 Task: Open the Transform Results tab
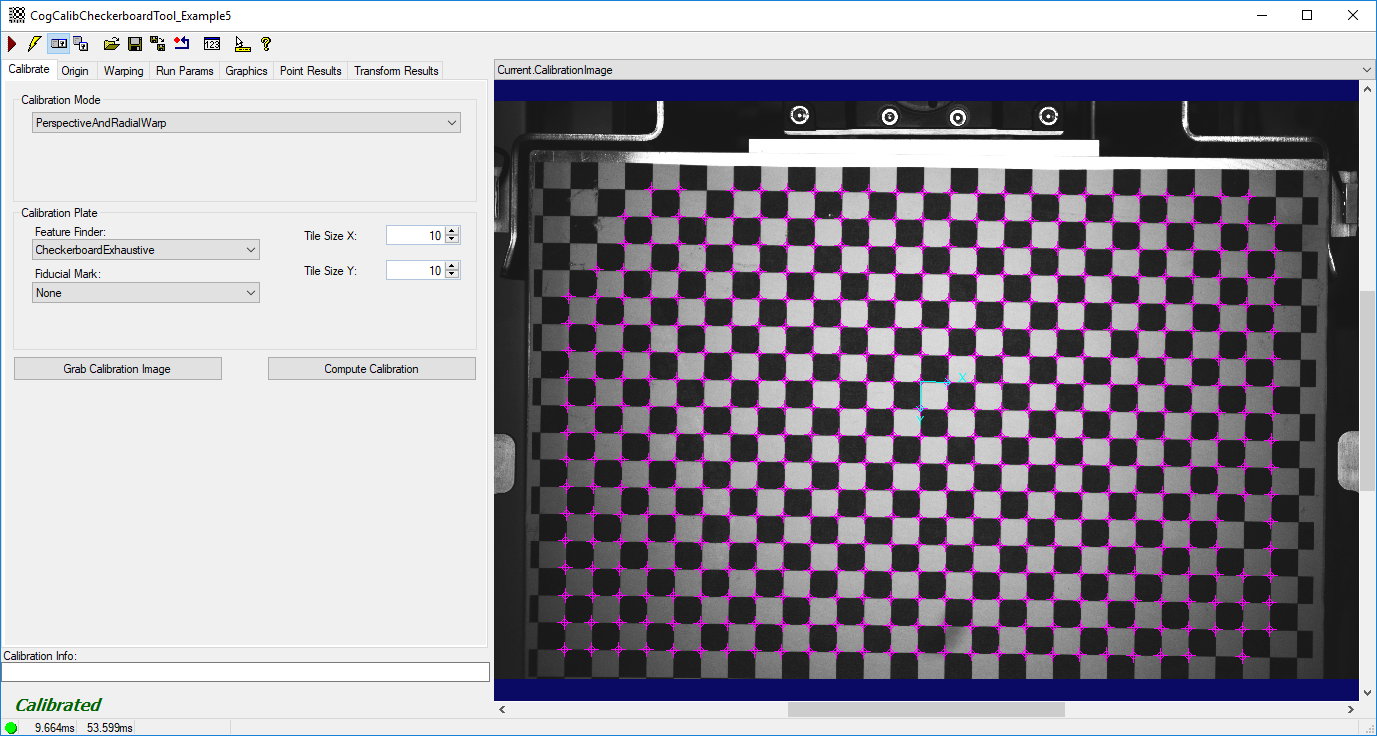396,71
